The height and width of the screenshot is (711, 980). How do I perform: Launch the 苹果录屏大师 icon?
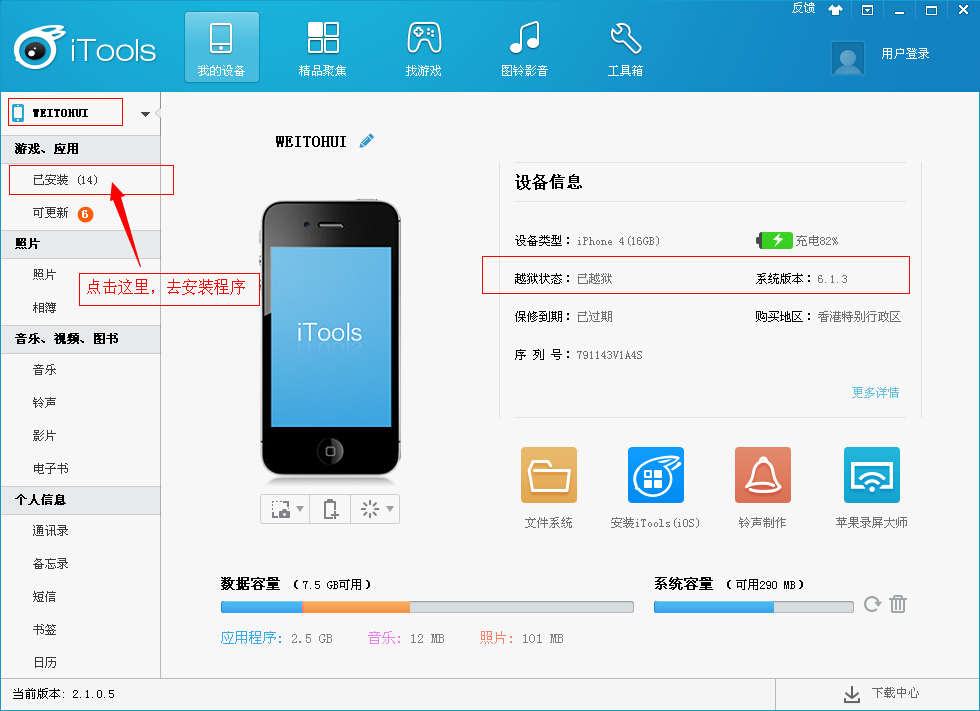872,475
